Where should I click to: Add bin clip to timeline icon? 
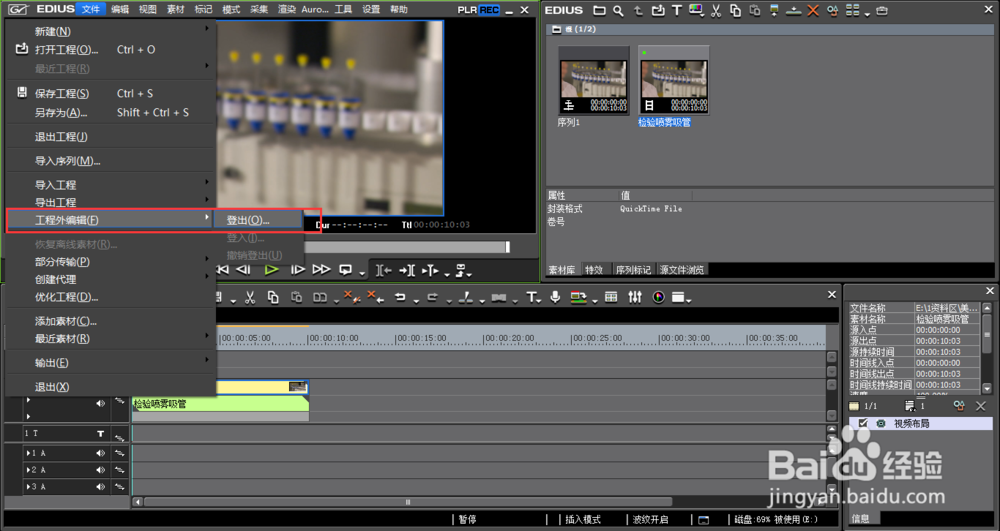point(793,11)
